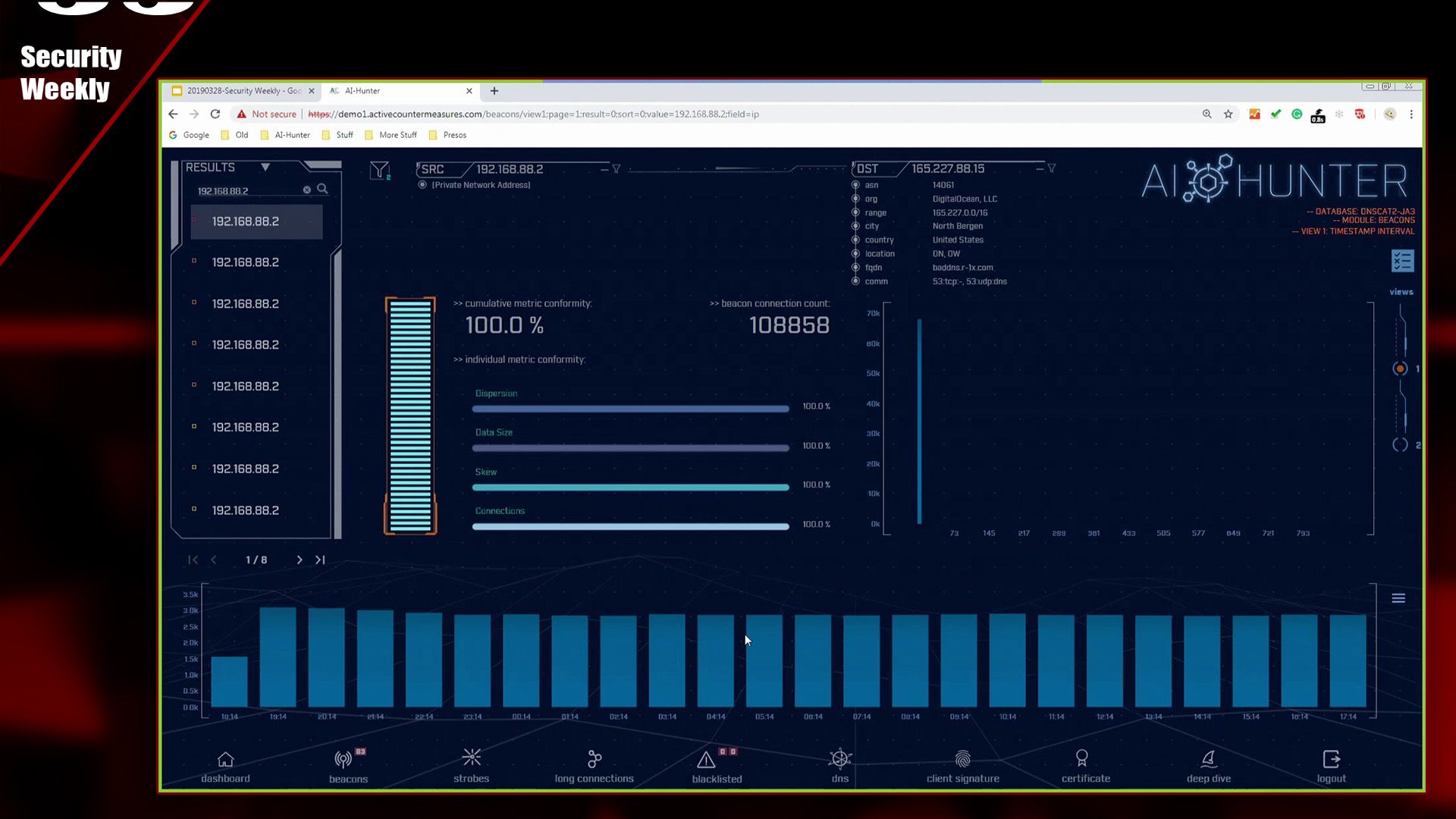
Task: Bookmark this page with the star icon
Action: [x=1228, y=114]
